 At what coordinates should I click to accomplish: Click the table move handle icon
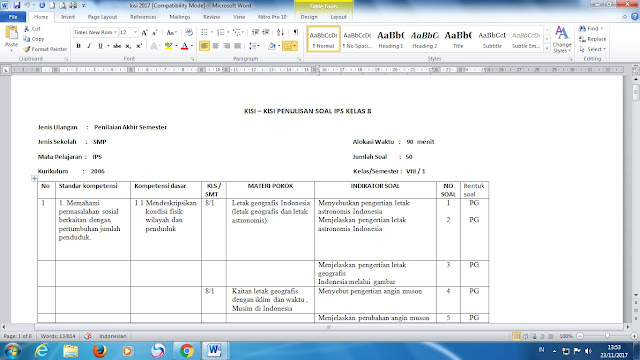34,178
